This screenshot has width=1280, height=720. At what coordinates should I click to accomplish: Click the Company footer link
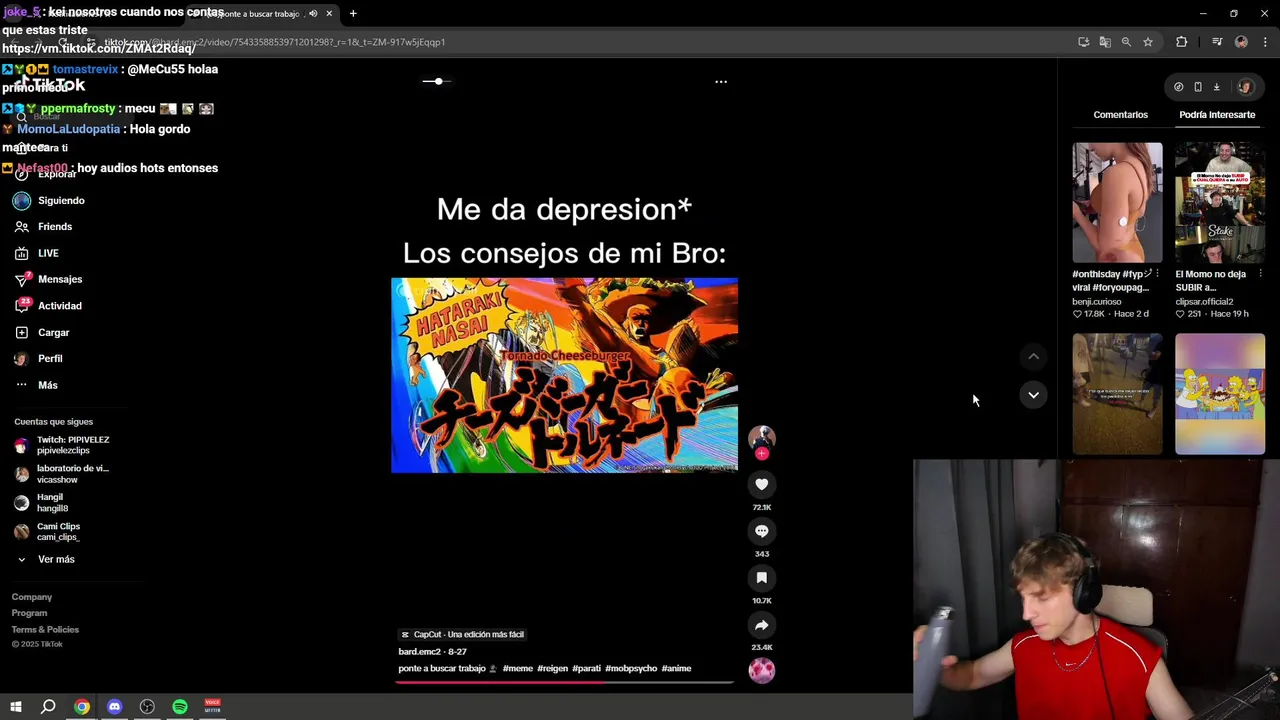point(32,597)
